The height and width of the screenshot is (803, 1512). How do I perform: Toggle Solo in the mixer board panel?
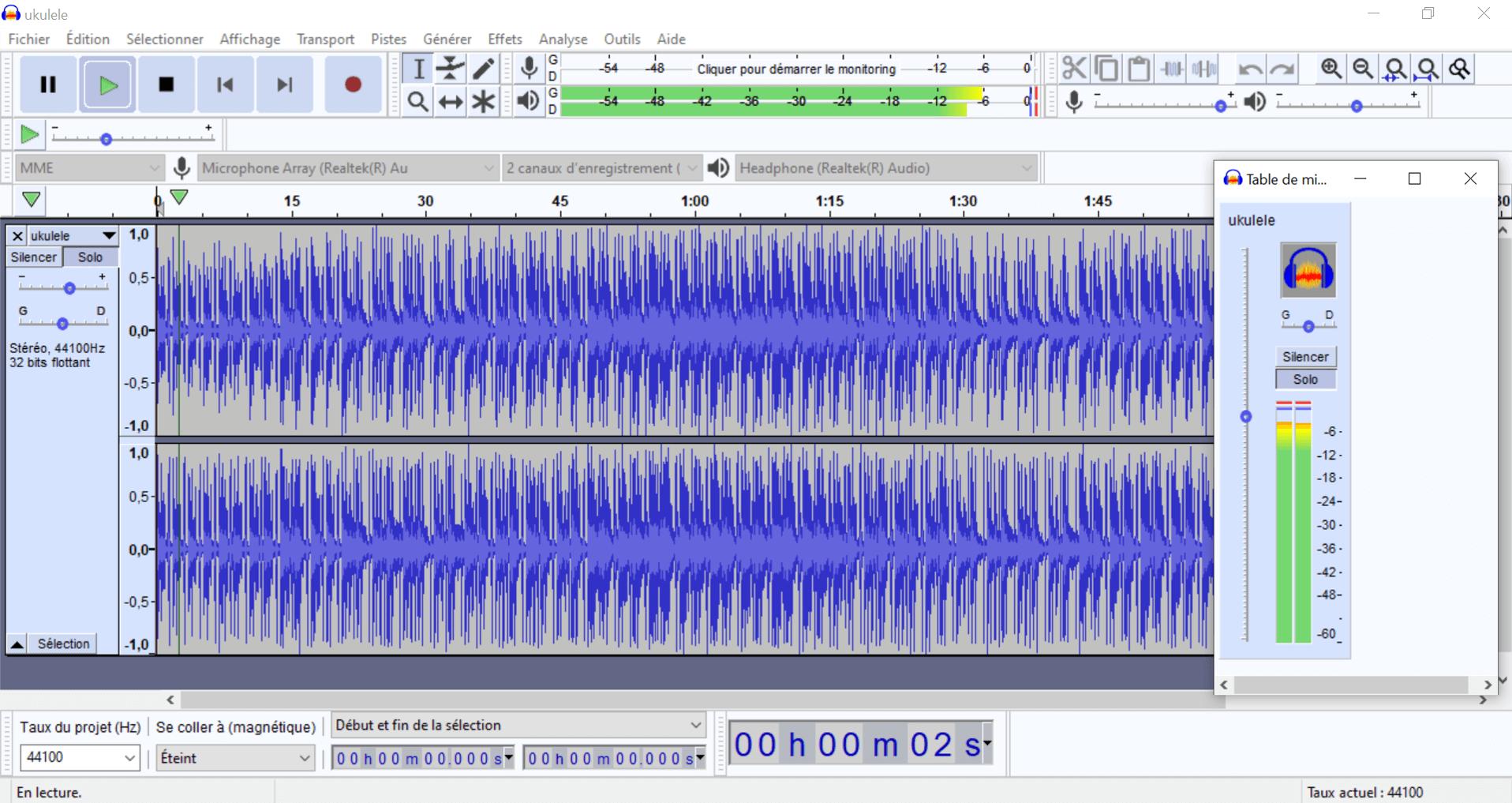coord(1305,379)
